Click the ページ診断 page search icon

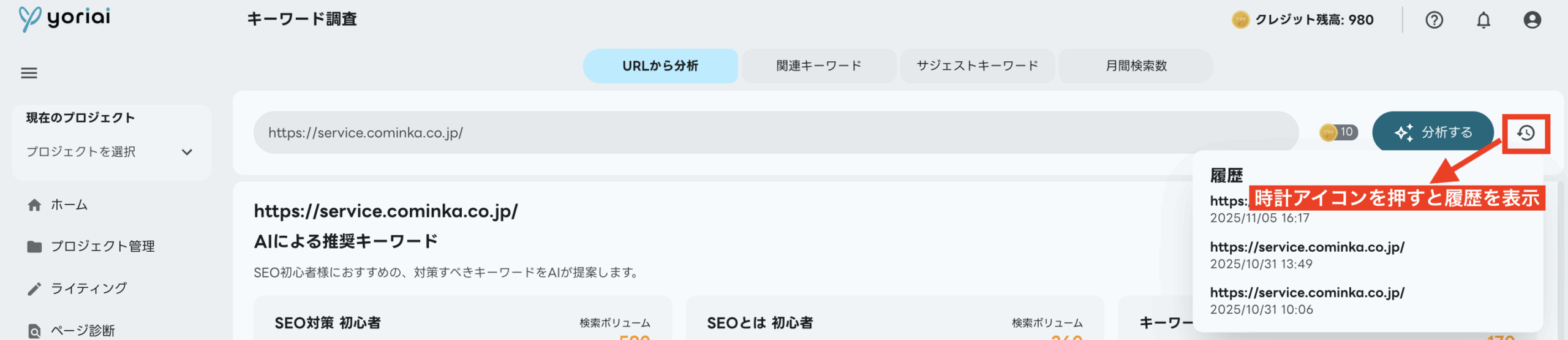[34, 331]
